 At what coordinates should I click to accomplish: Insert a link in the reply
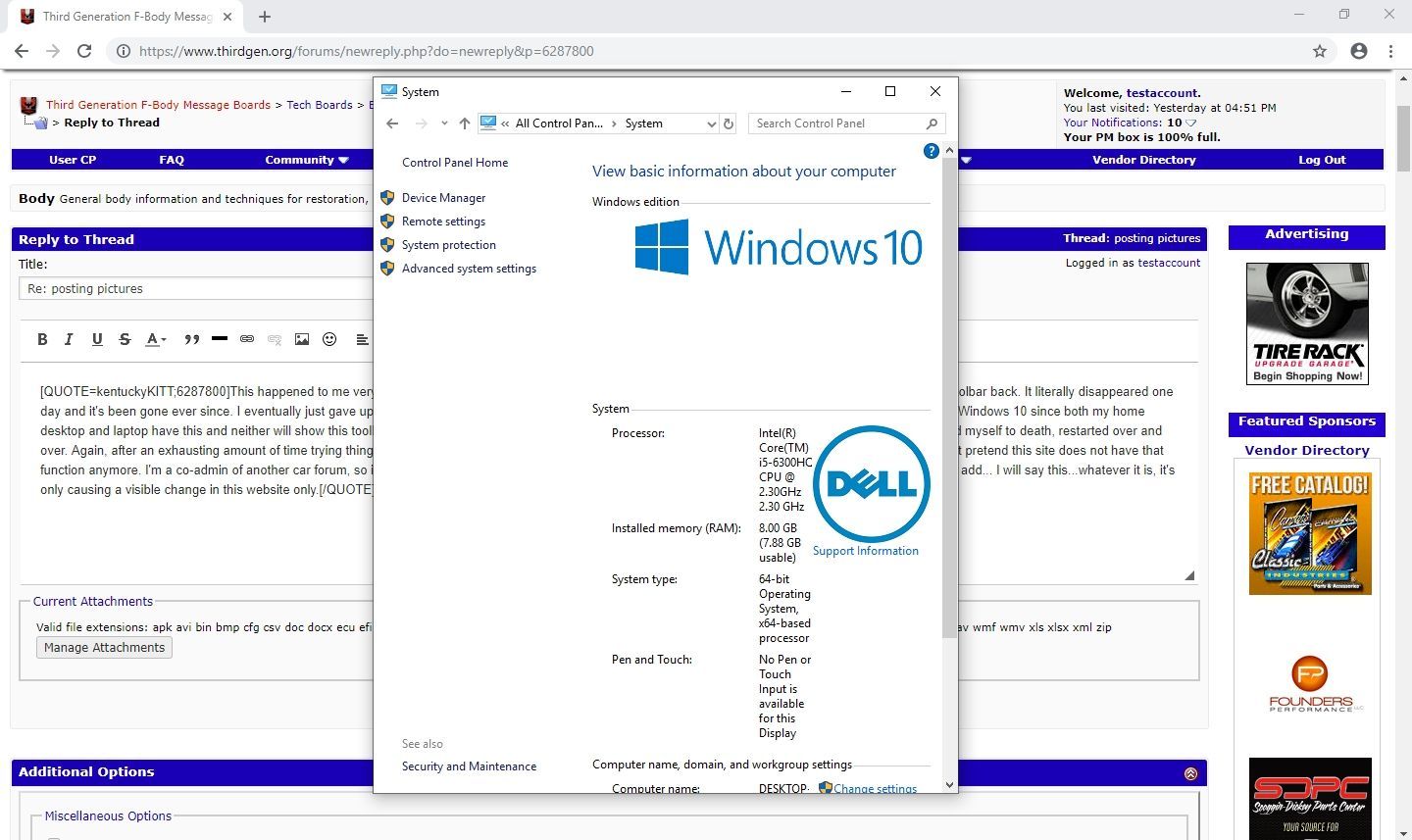[x=247, y=339]
